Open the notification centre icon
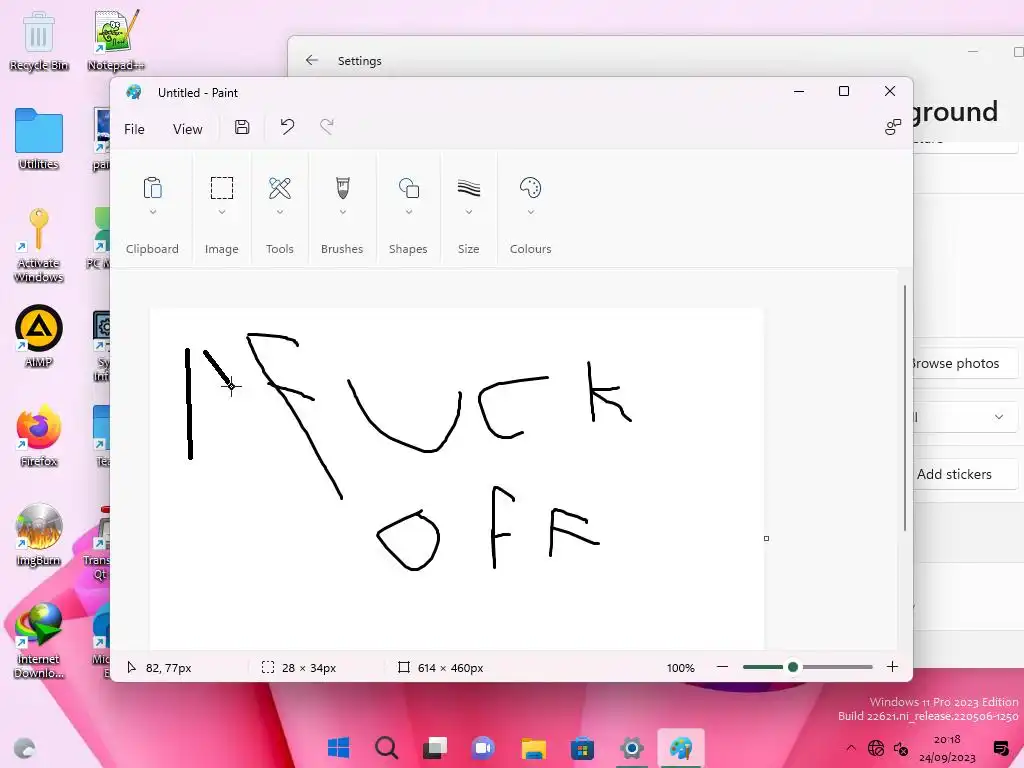 1000,748
